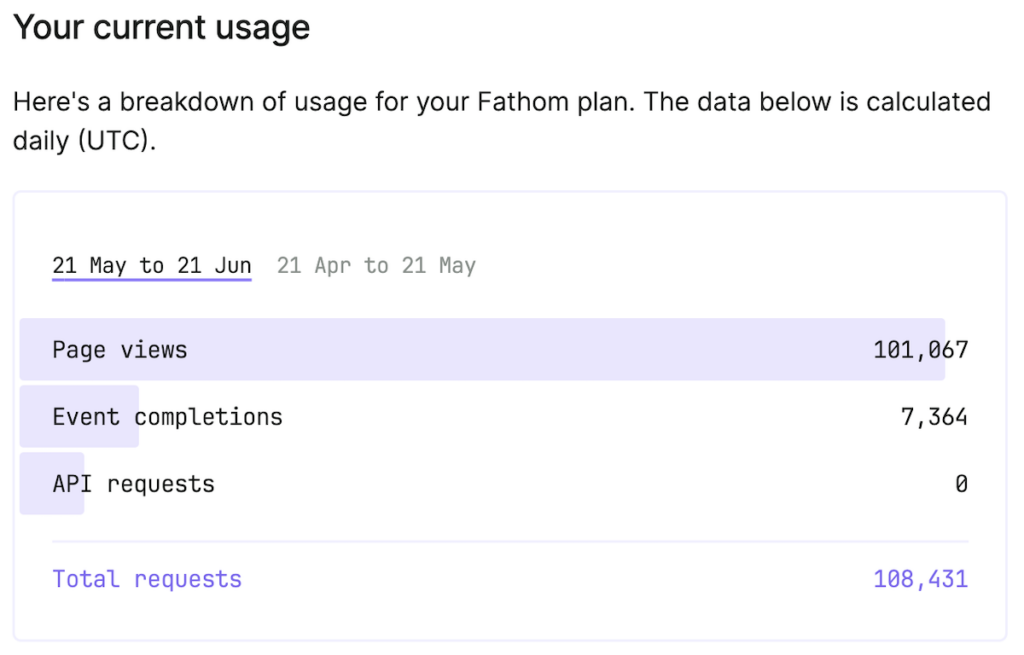Select the 21 May to 21 Jun tab

(x=151, y=266)
